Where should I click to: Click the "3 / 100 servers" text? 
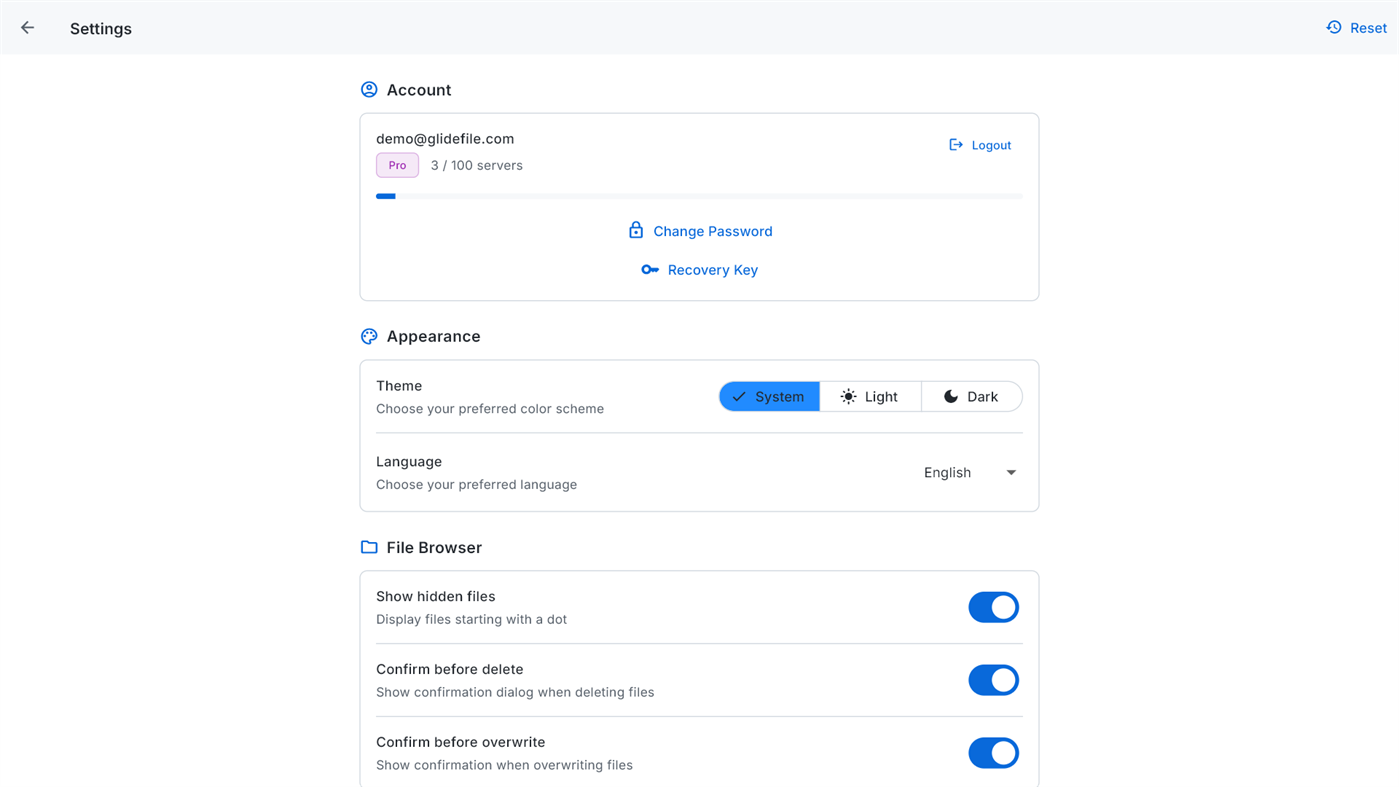476,165
